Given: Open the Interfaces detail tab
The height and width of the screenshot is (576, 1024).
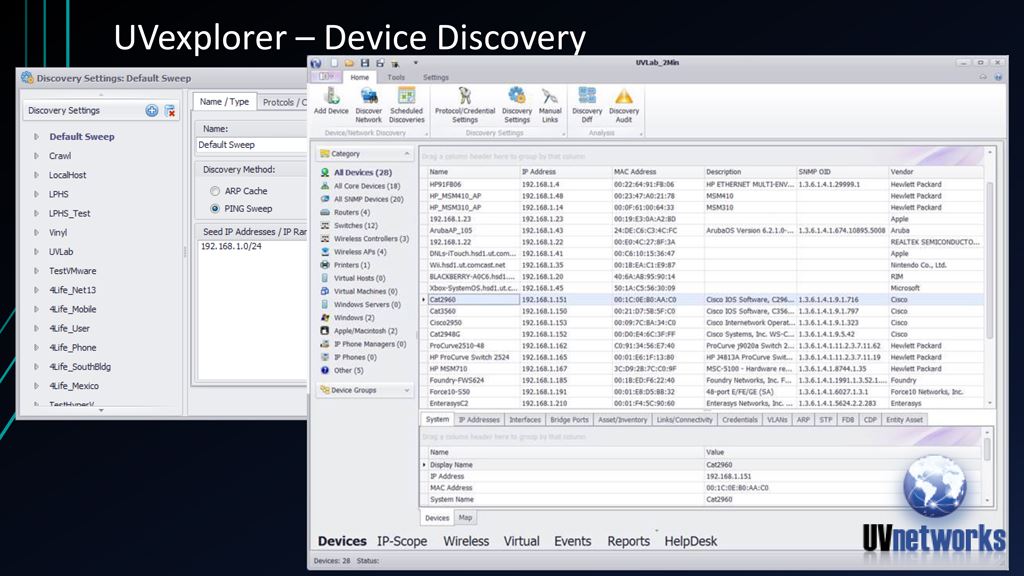Looking at the screenshot, I should 525,420.
